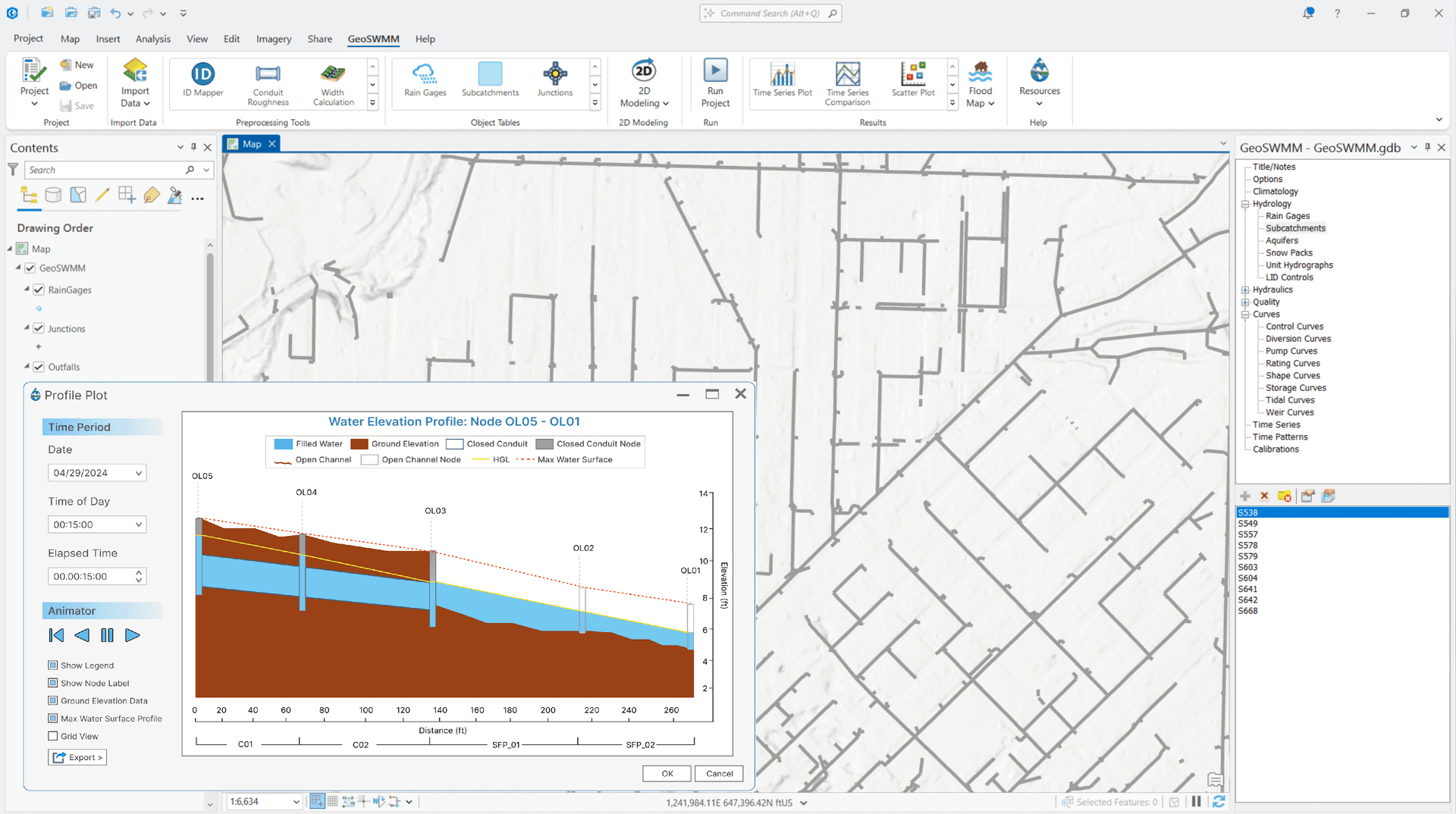1456x814 pixels.
Task: Open the Conduit Roughness tool
Action: 268,82
